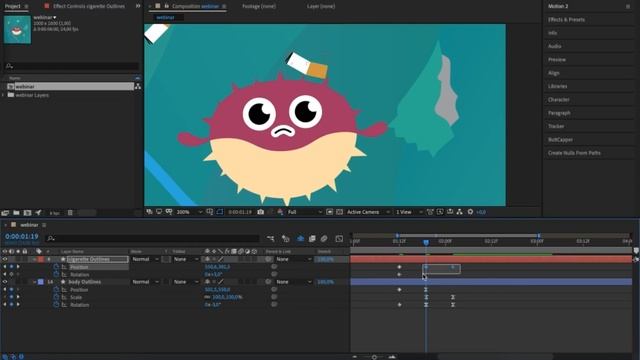640x360 pixels.
Task: Click the timeline zoom slider at bottom
Action: [374, 357]
